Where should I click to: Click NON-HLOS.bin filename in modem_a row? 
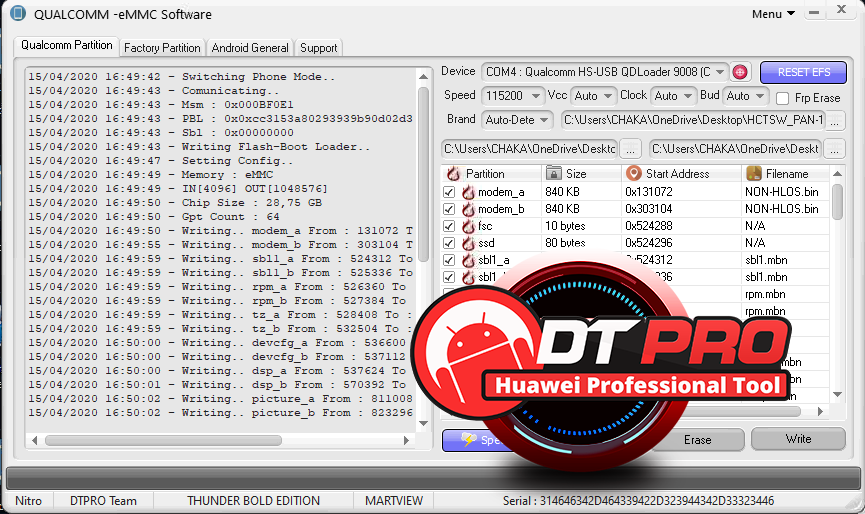pos(782,192)
